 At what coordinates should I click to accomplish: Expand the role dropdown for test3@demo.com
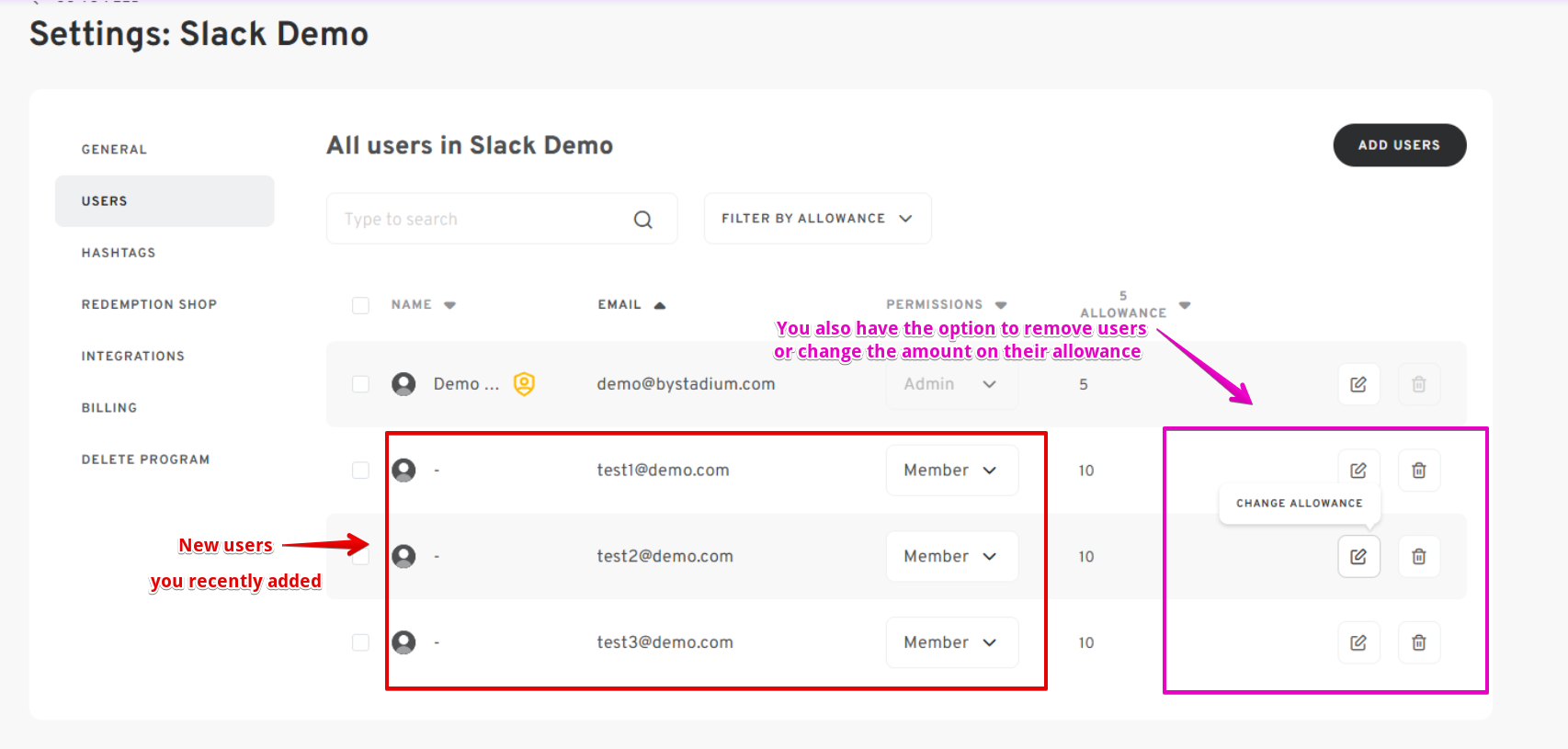951,642
